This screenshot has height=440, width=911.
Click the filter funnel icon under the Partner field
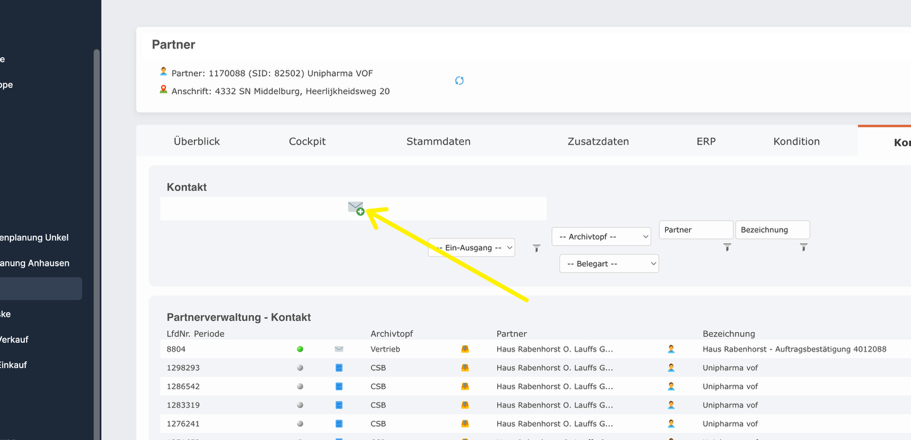point(727,247)
